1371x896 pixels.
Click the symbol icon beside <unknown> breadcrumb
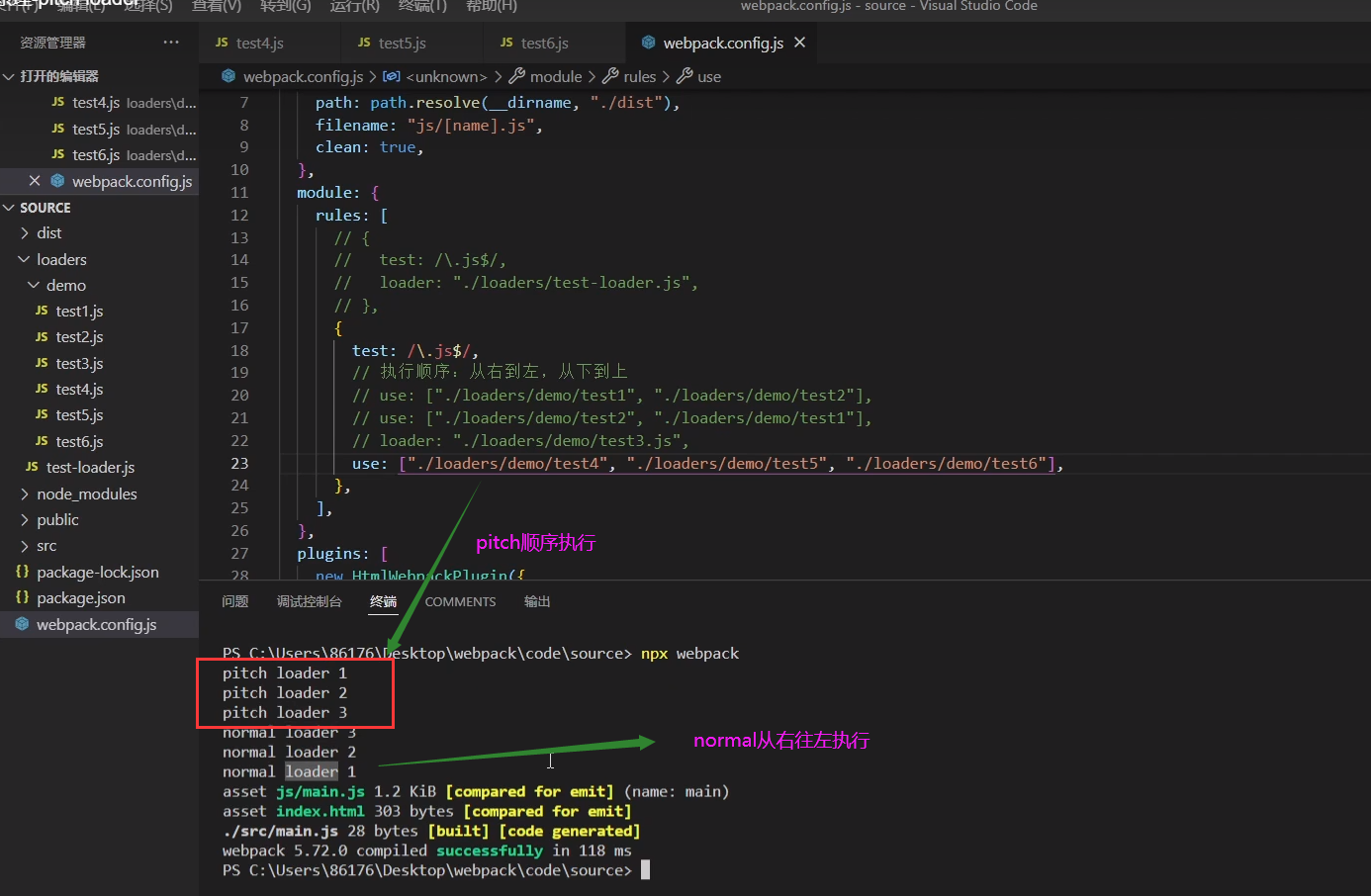pyautogui.click(x=392, y=76)
